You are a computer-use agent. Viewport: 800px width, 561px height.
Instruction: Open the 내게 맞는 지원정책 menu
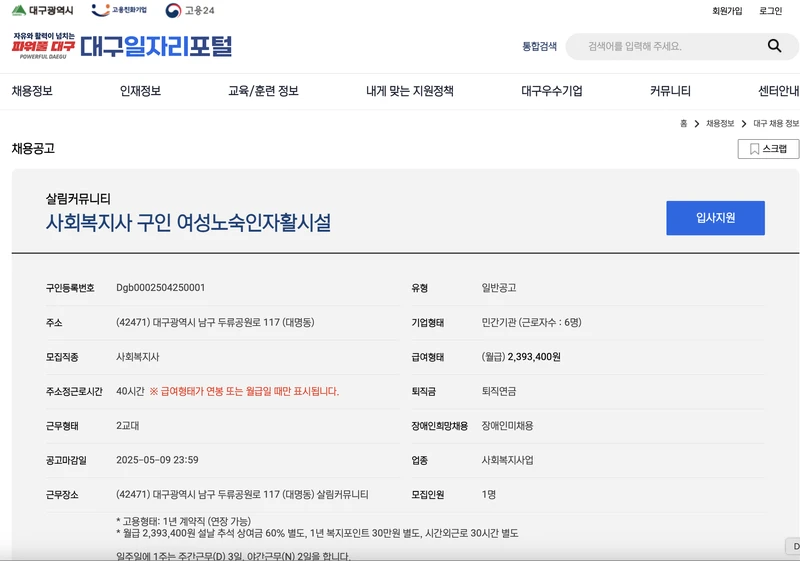pos(410,91)
